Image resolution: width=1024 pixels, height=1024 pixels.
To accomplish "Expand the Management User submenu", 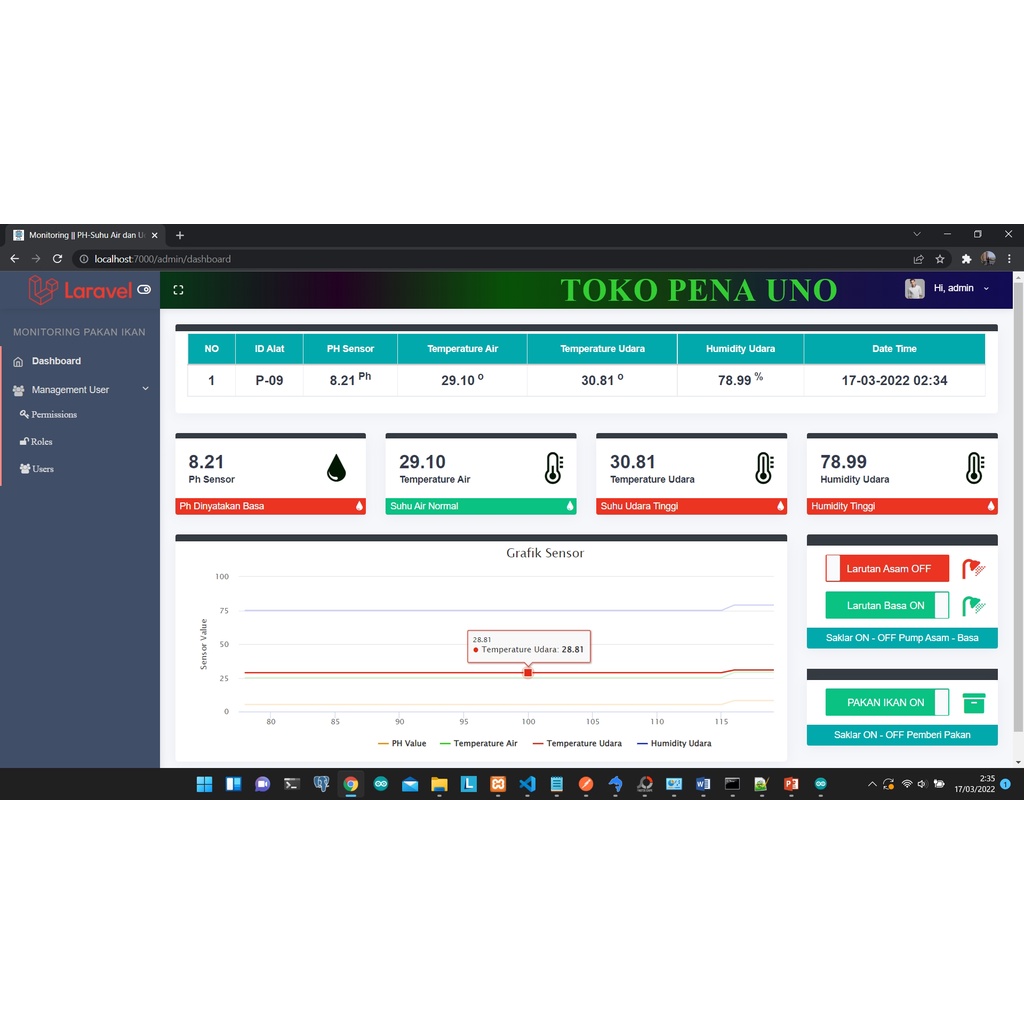I will 80,389.
